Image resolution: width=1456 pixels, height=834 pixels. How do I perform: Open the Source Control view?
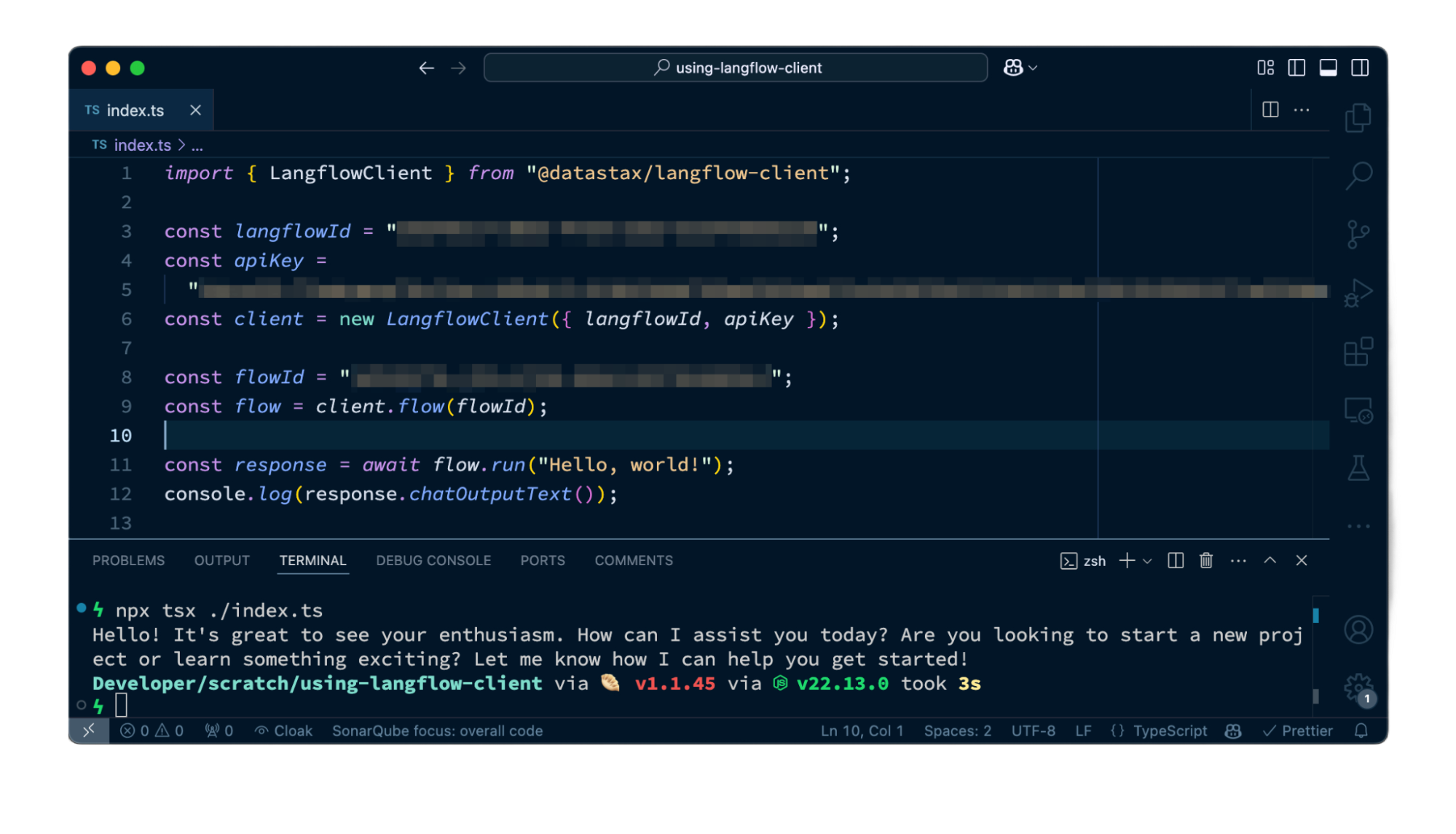point(1358,233)
